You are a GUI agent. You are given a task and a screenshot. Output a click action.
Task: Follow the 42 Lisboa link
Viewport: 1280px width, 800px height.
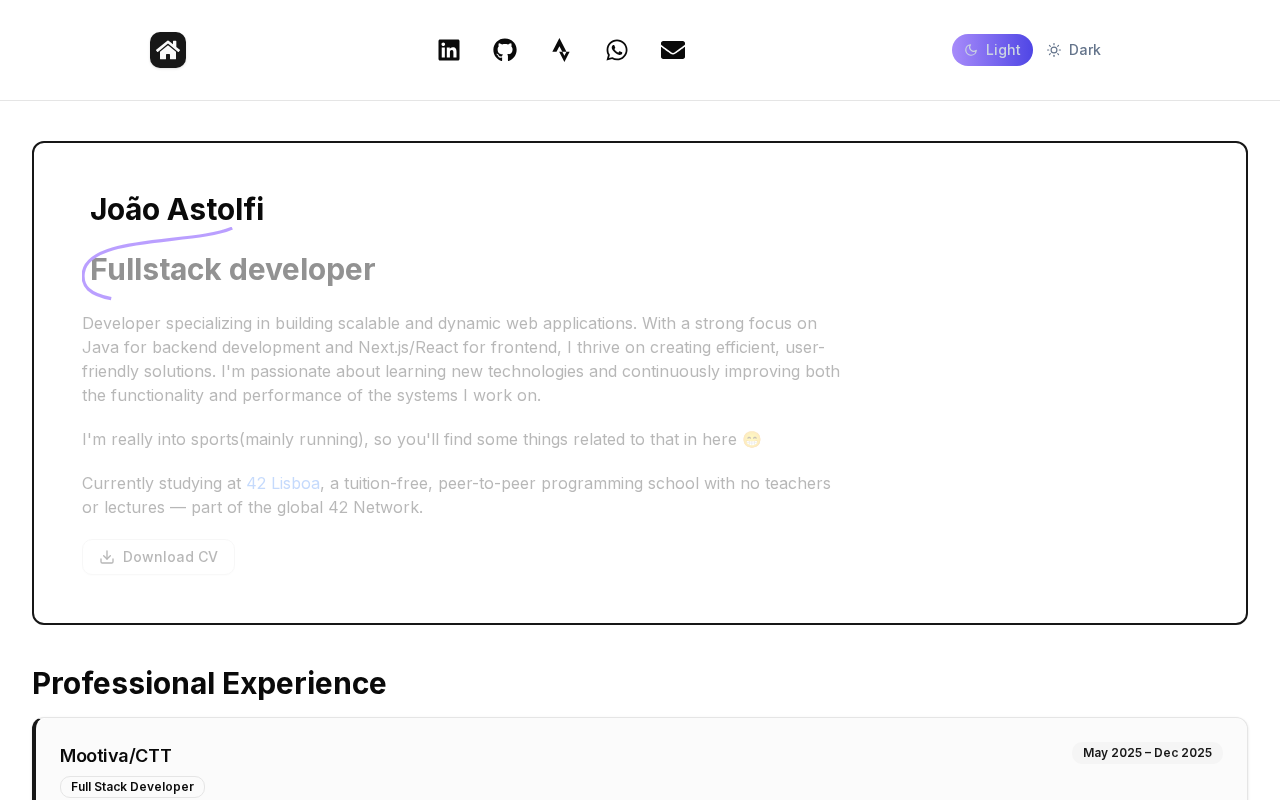click(x=283, y=483)
